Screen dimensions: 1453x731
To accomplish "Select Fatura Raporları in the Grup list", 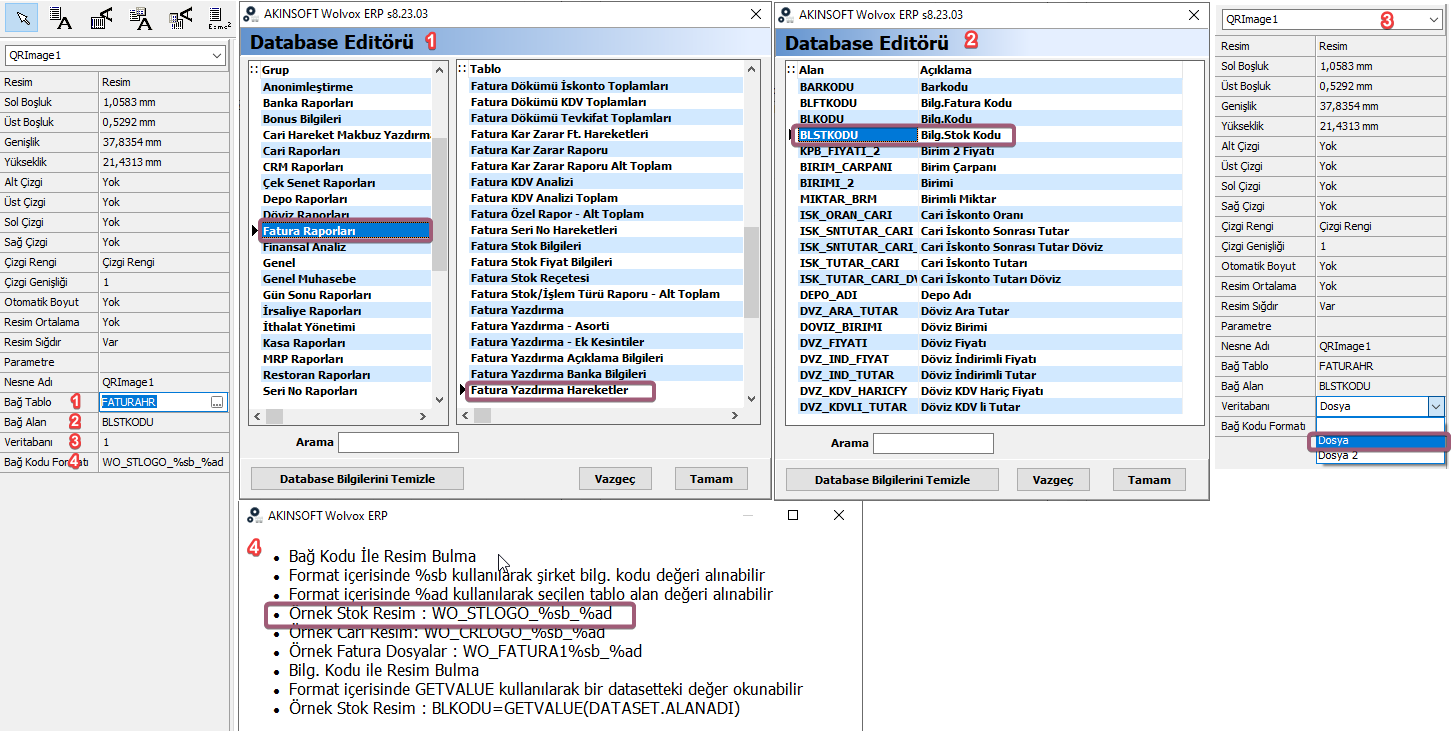I will click(x=345, y=231).
